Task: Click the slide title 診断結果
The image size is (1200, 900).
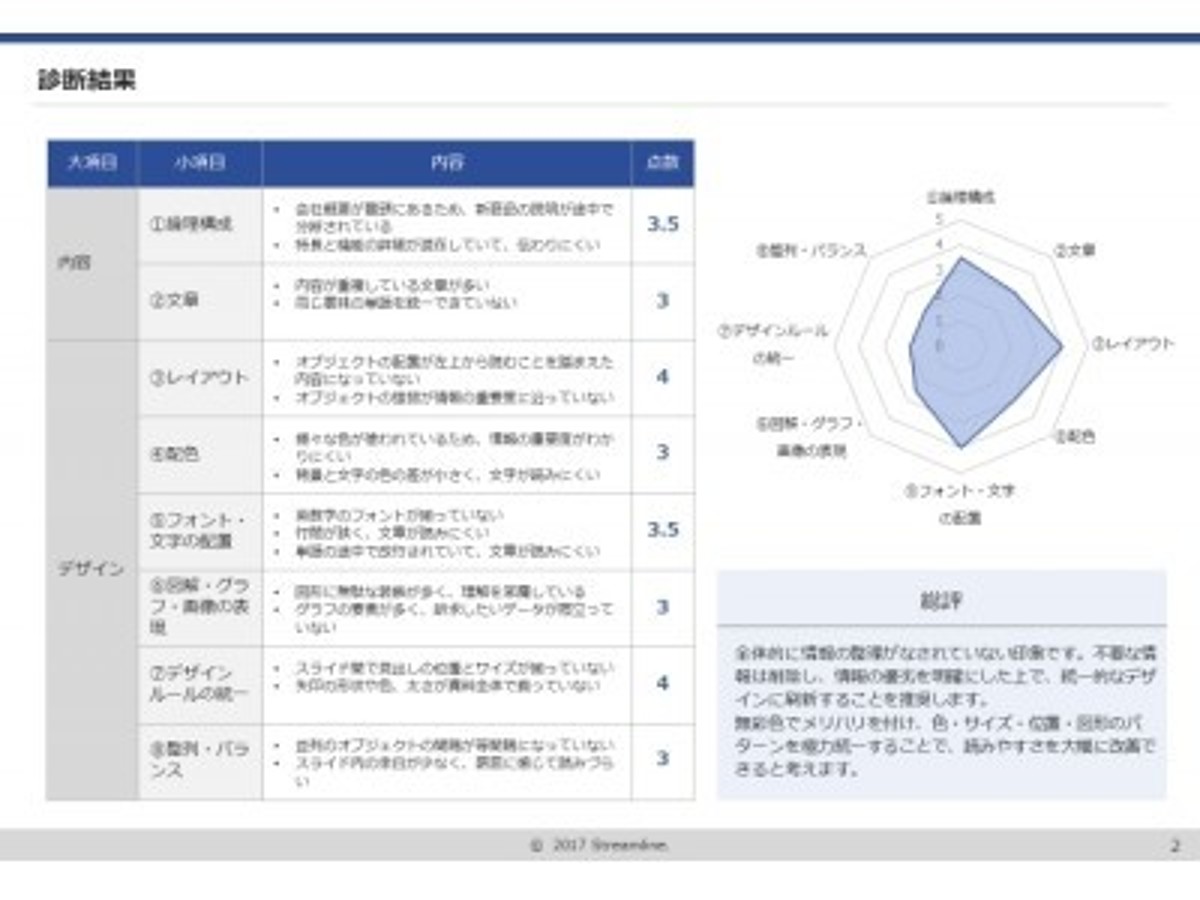Action: click(x=87, y=81)
